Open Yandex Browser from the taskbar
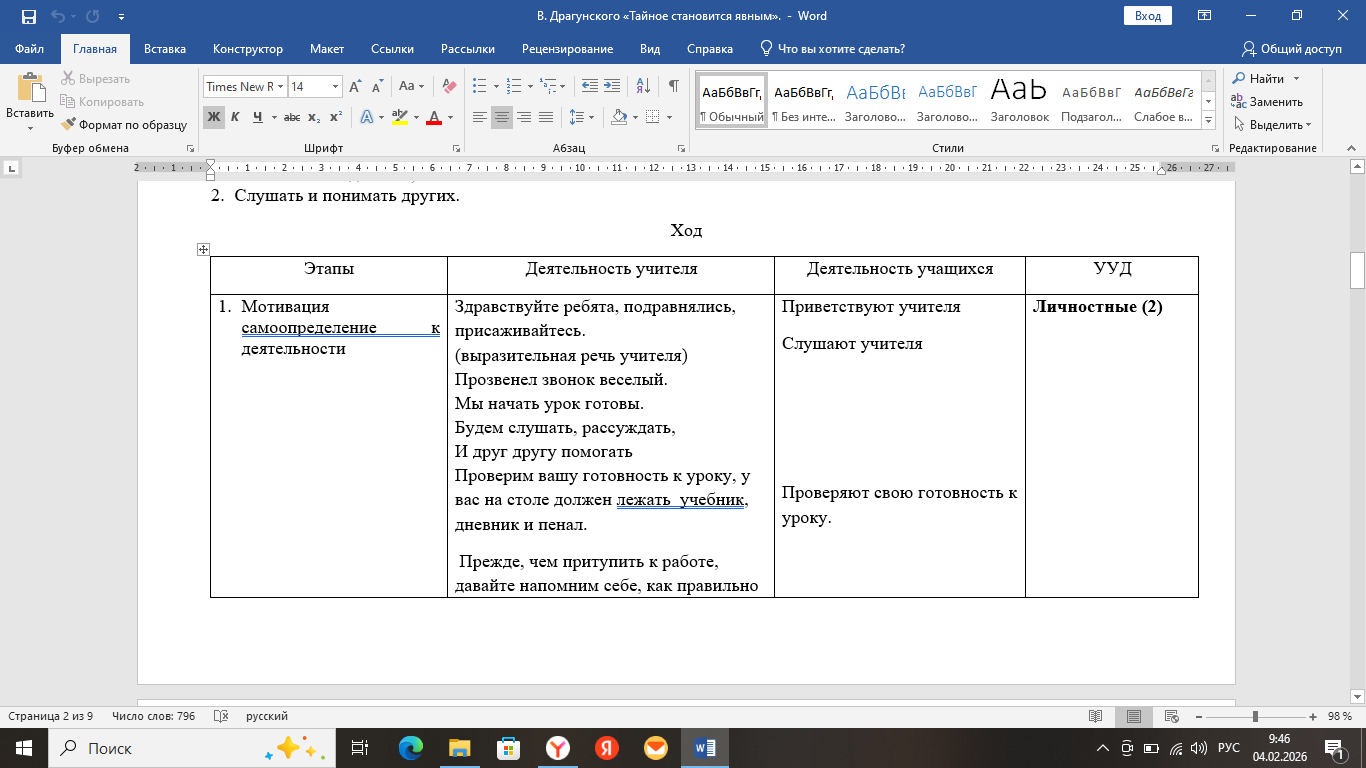1366x768 pixels. [557, 748]
